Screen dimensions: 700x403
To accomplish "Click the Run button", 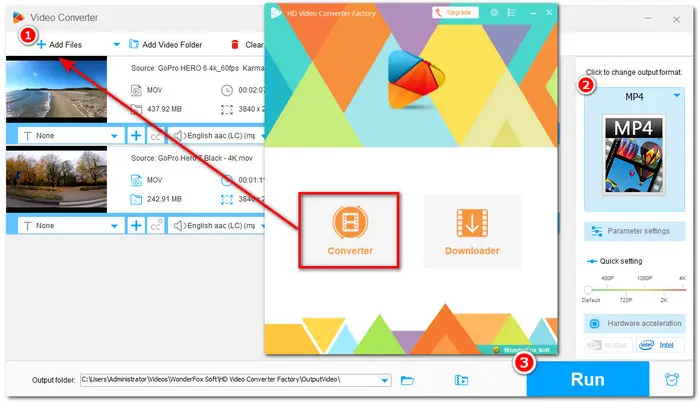I will pos(588,379).
